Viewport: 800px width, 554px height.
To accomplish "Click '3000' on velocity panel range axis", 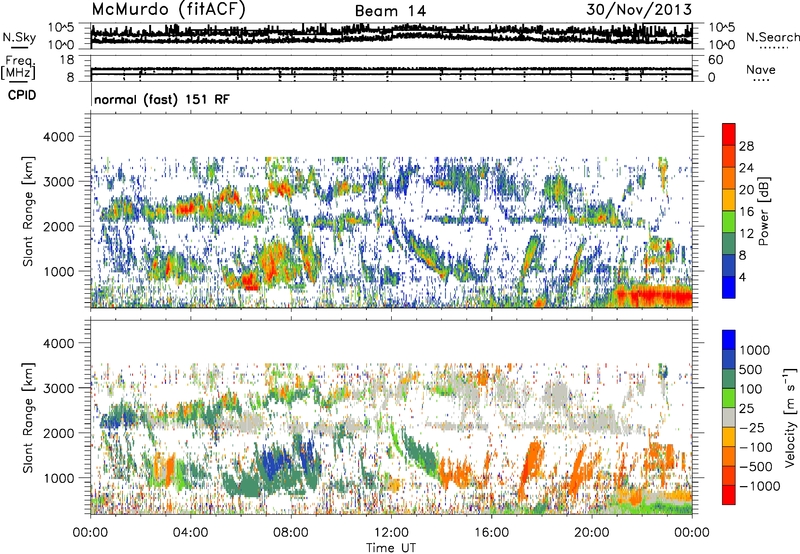I will (x=58, y=388).
